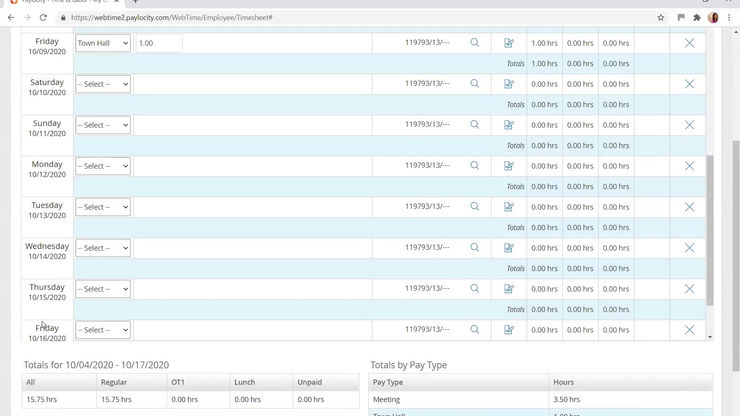Image resolution: width=740 pixels, height=416 pixels.
Task: Open job lookup for Wednesday 10/14/2020
Action: point(475,247)
